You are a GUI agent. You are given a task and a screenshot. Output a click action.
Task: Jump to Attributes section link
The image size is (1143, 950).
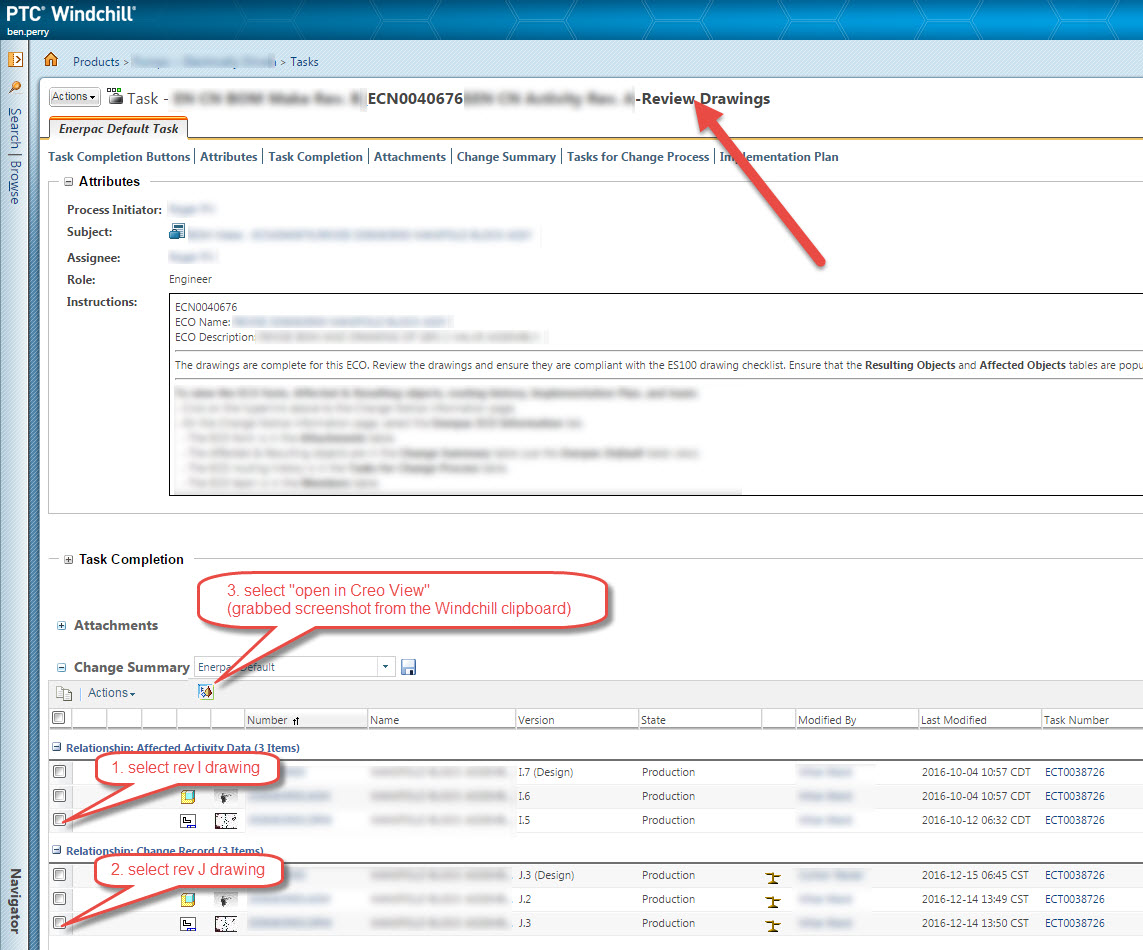(x=229, y=157)
